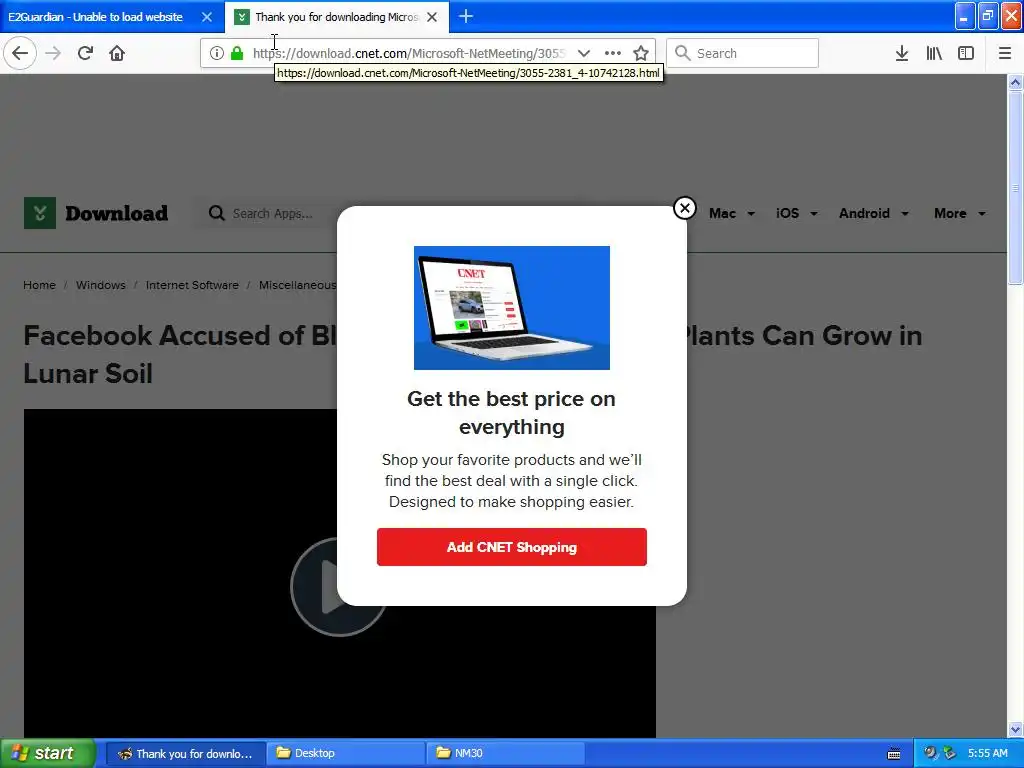1024x768 pixels.
Task: Expand the More menu dropdown
Action: pos(960,214)
